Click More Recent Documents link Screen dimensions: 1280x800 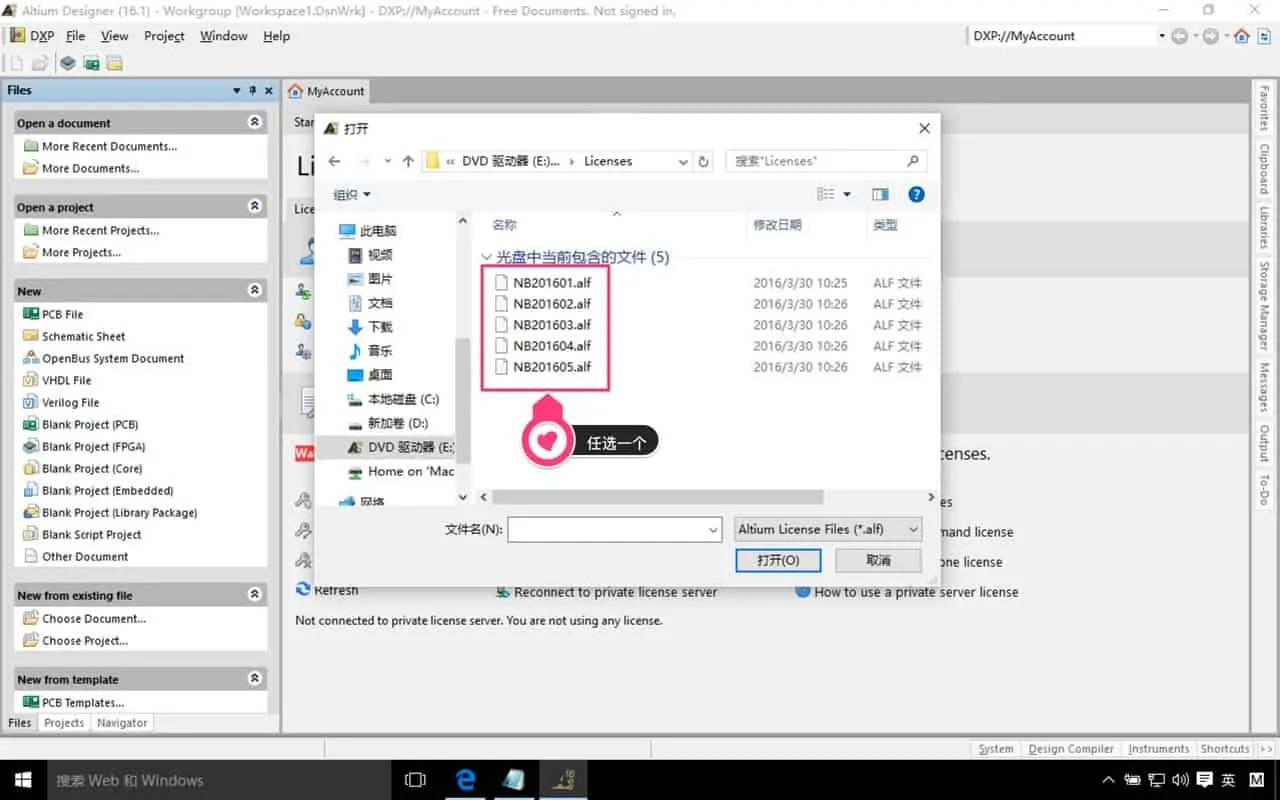(109, 146)
